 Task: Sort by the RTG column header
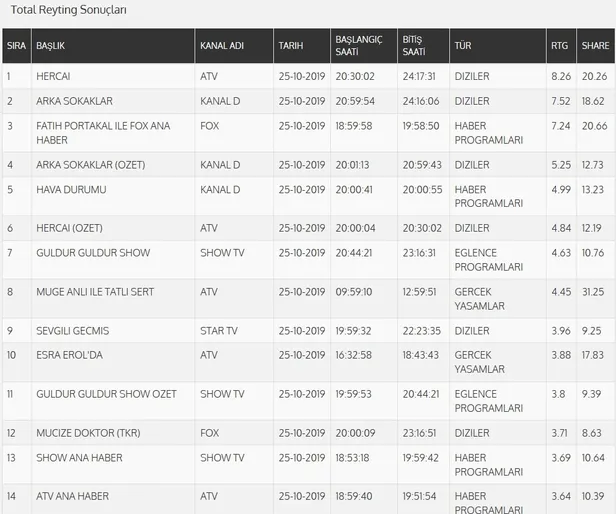click(x=558, y=46)
